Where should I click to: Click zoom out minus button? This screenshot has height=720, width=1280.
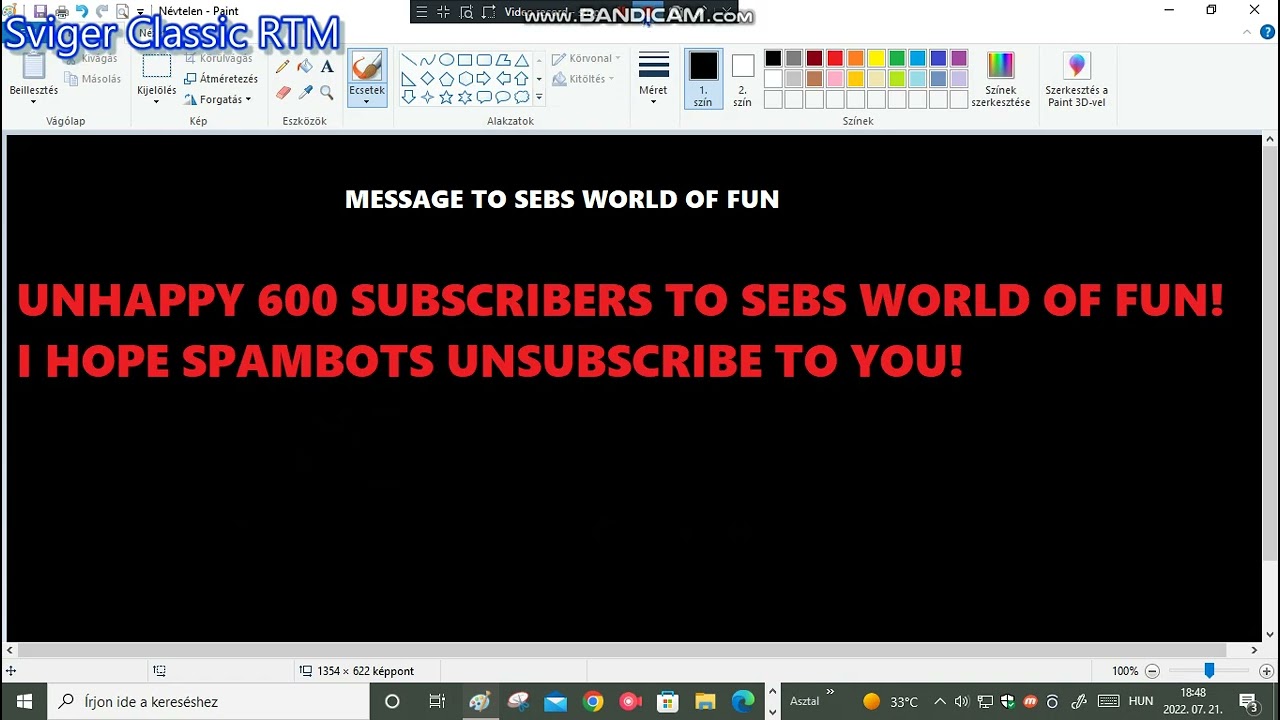pos(1152,671)
